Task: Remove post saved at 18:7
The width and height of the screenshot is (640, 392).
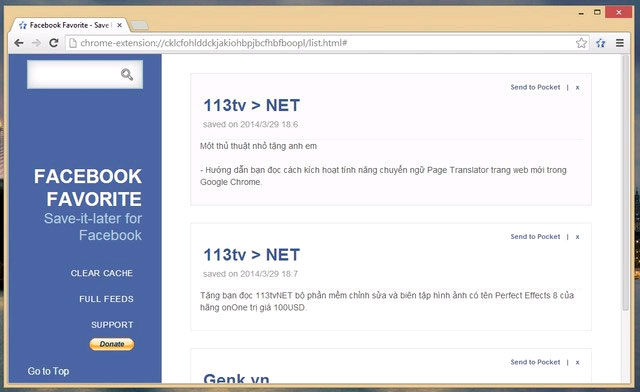Action: coord(578,237)
